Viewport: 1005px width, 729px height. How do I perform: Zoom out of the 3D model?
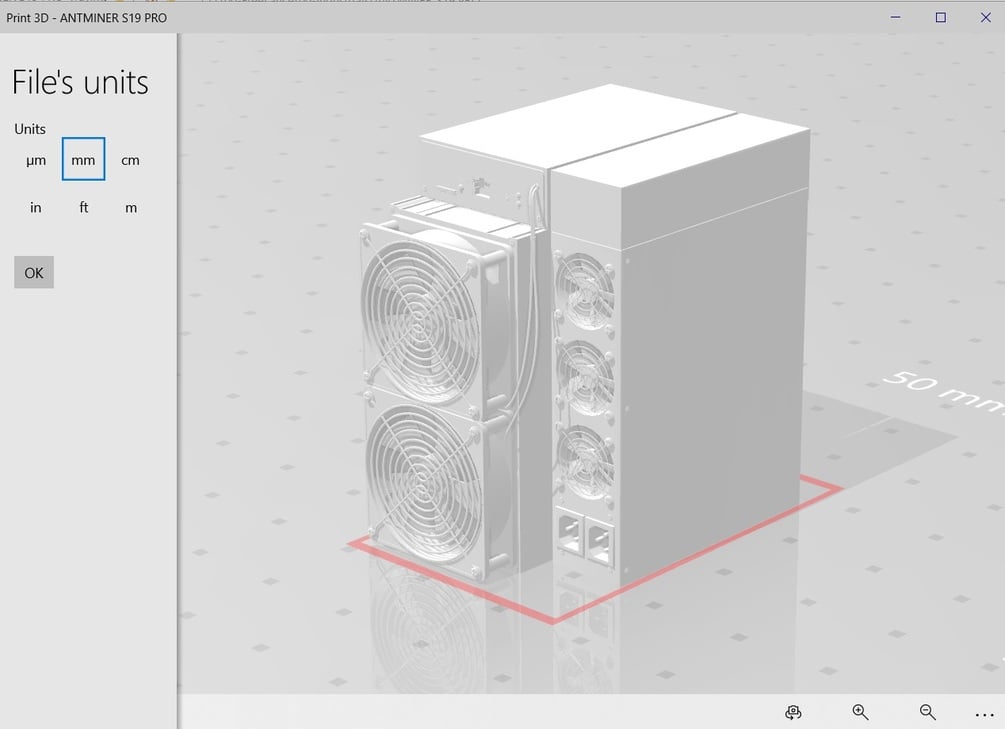coord(927,712)
